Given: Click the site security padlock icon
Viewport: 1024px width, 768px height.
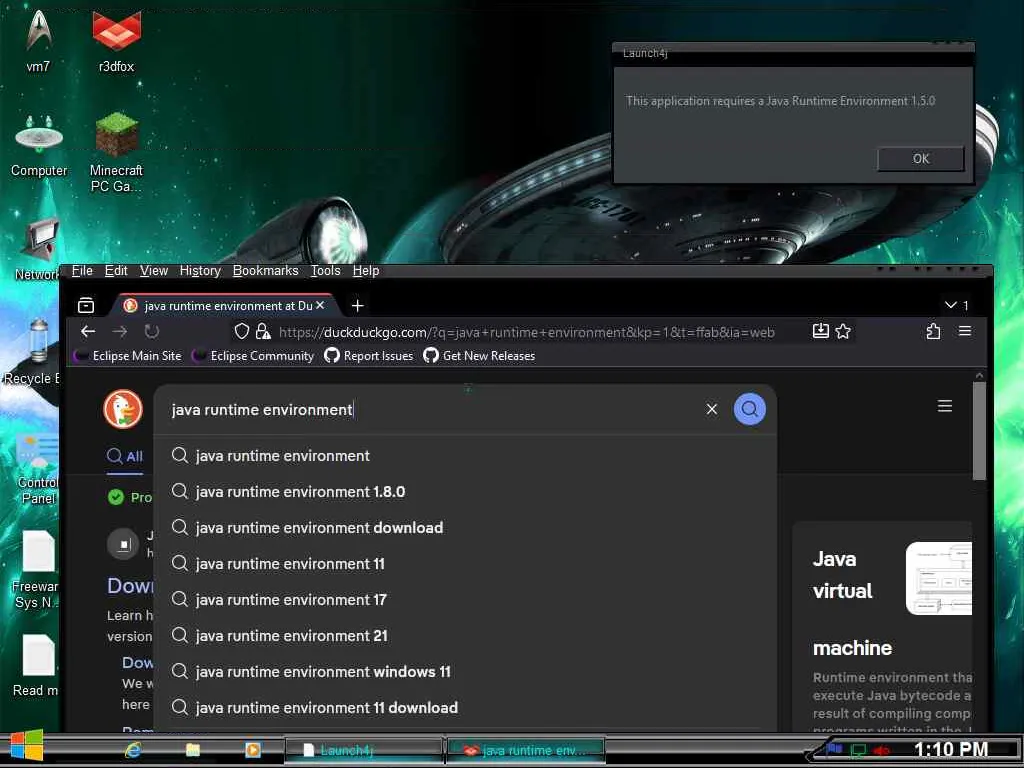Looking at the screenshot, I should tap(263, 331).
